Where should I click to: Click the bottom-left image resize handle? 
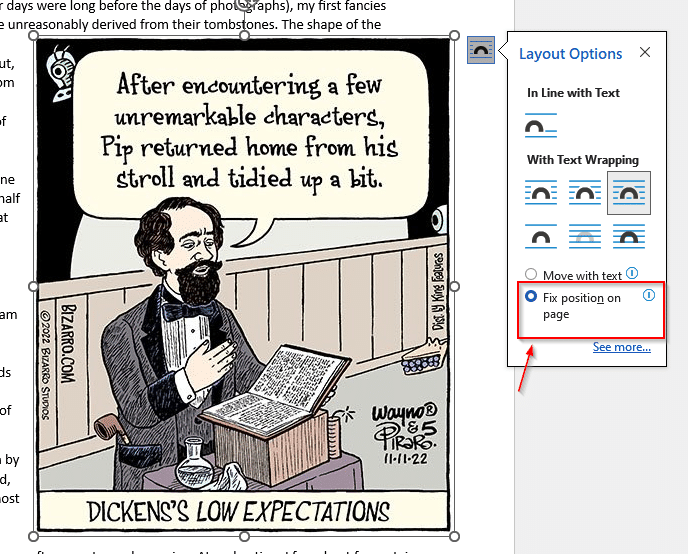(x=33, y=536)
